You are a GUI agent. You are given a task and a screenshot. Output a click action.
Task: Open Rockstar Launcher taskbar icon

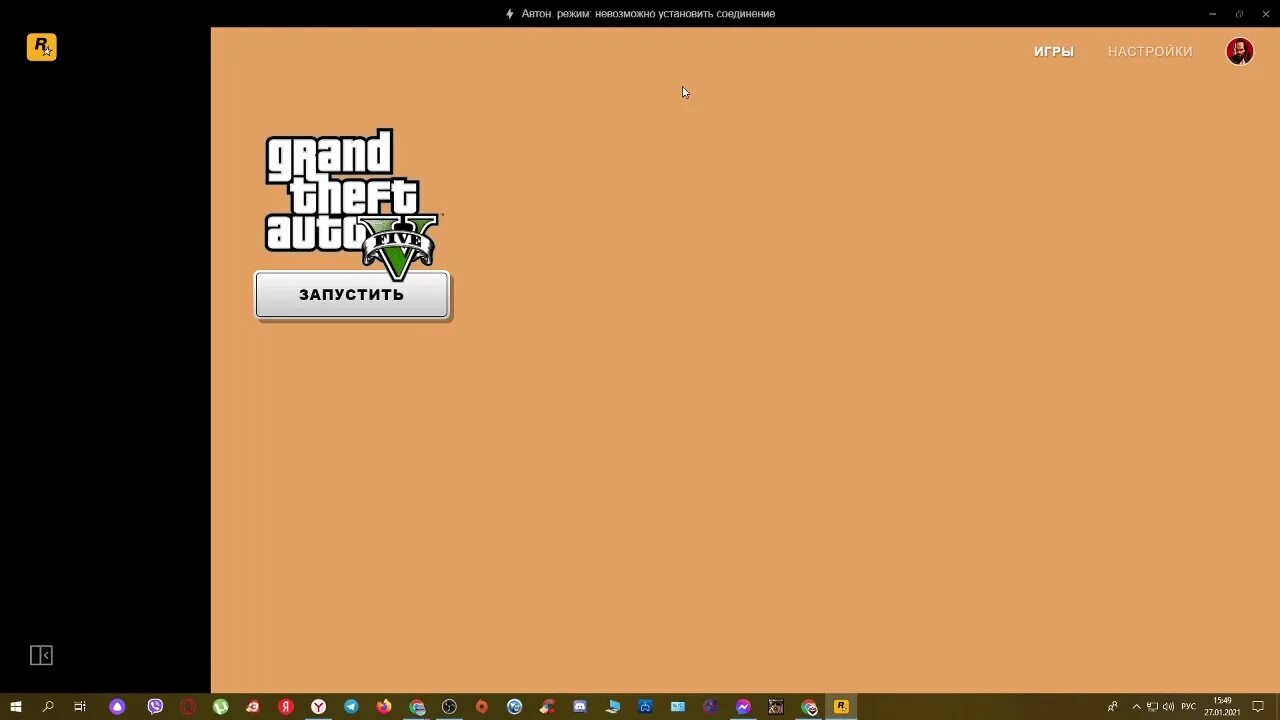(x=841, y=707)
